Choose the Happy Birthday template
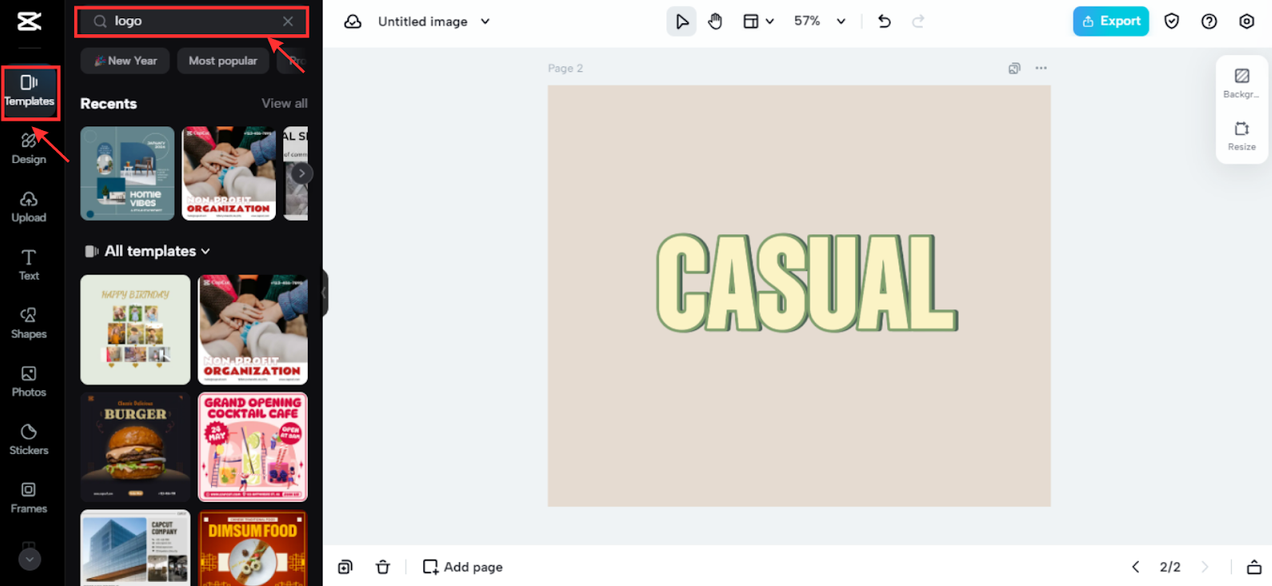Image resolution: width=1272 pixels, height=586 pixels. click(x=135, y=330)
